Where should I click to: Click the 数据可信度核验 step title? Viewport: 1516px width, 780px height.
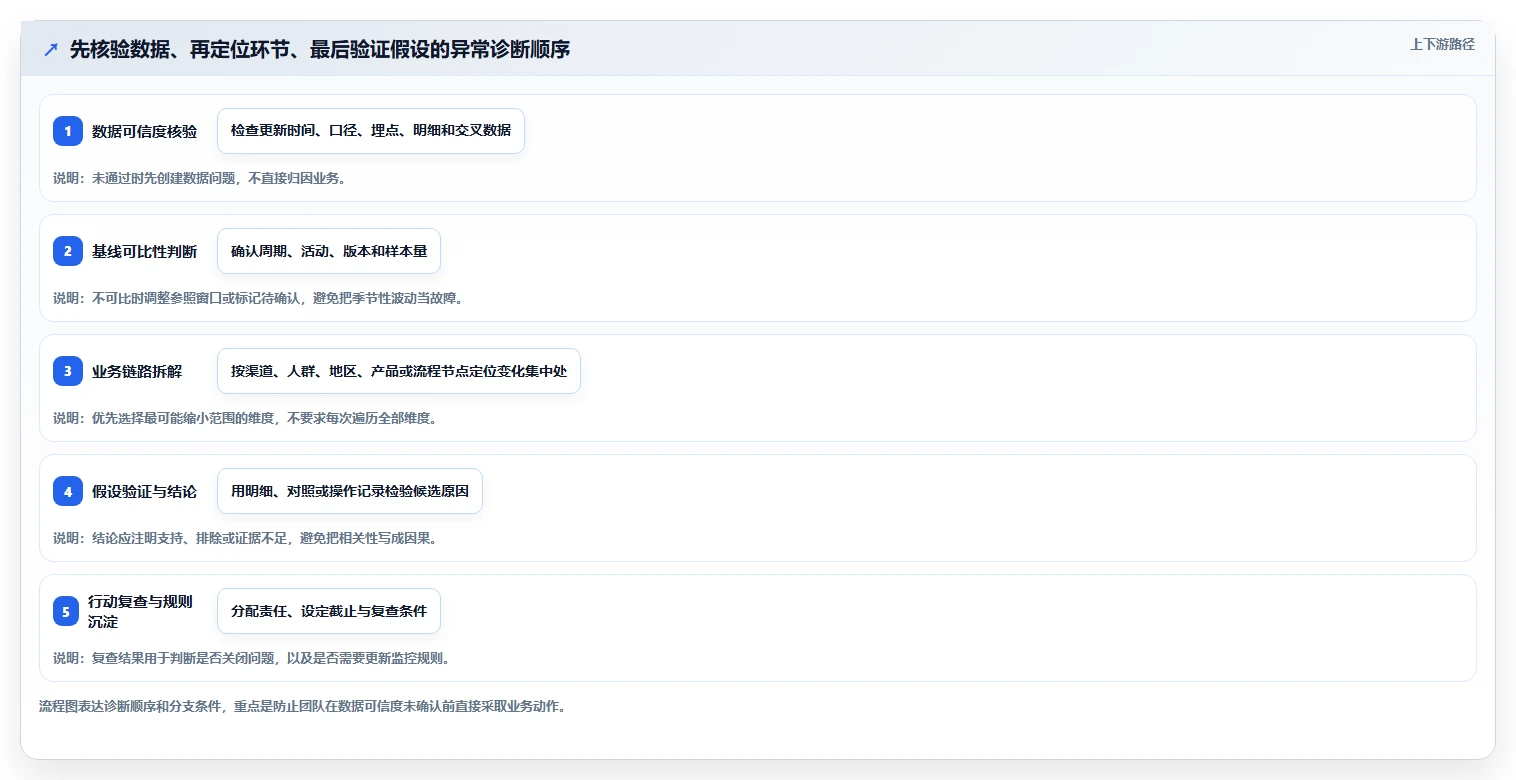(x=145, y=131)
